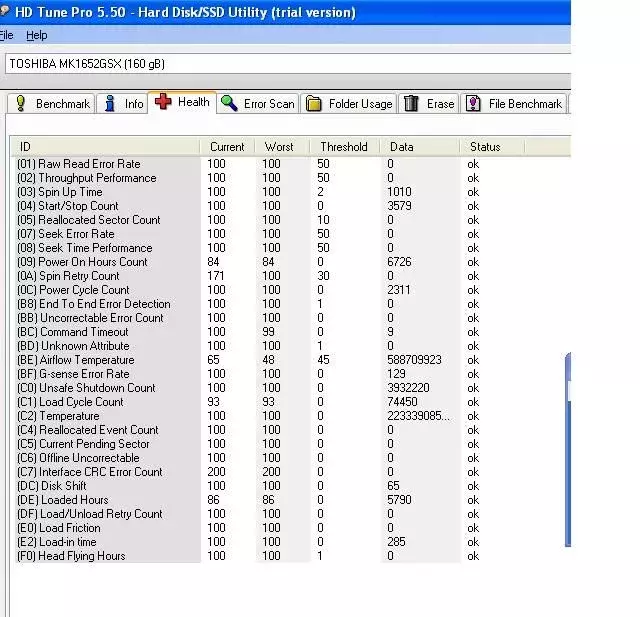Open the Help menu

[x=37, y=36]
